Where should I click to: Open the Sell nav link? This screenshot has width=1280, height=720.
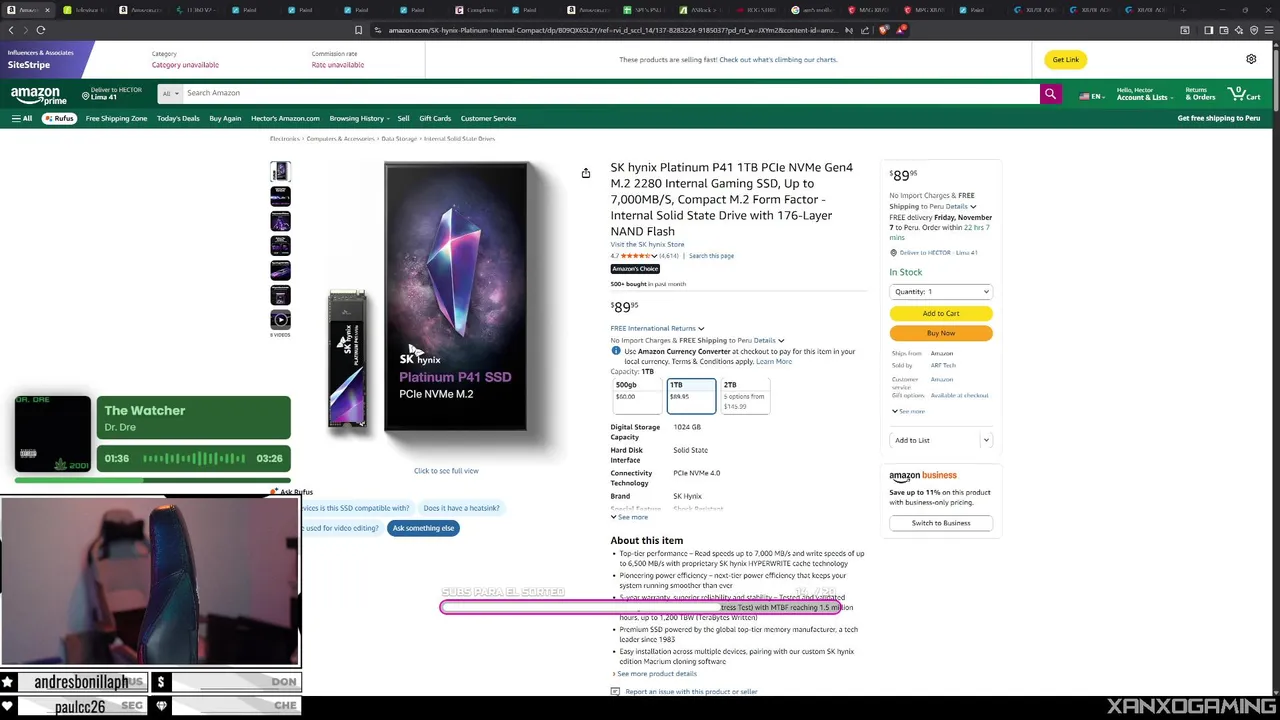point(403,118)
